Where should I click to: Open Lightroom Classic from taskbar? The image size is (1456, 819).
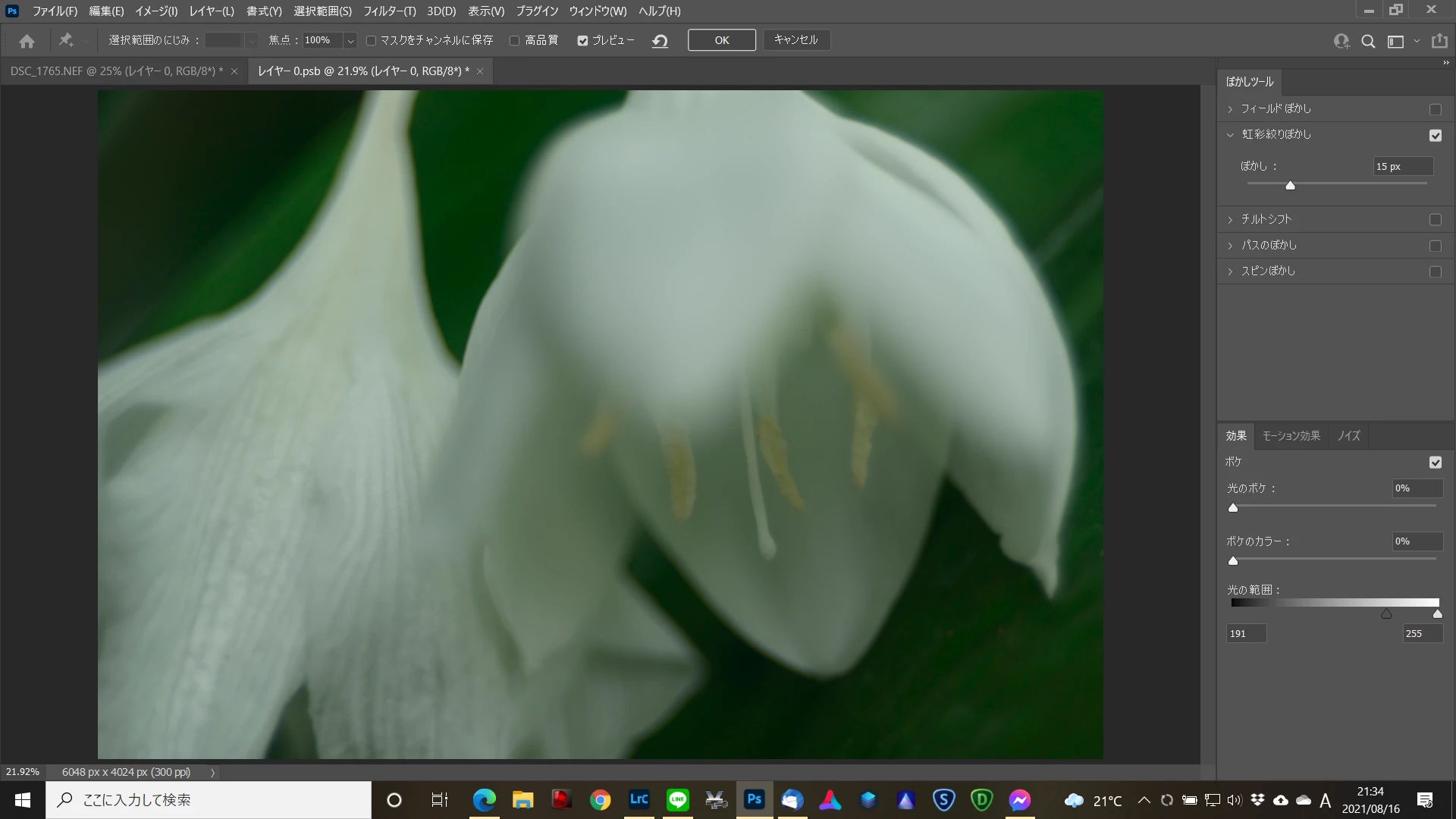click(x=639, y=799)
